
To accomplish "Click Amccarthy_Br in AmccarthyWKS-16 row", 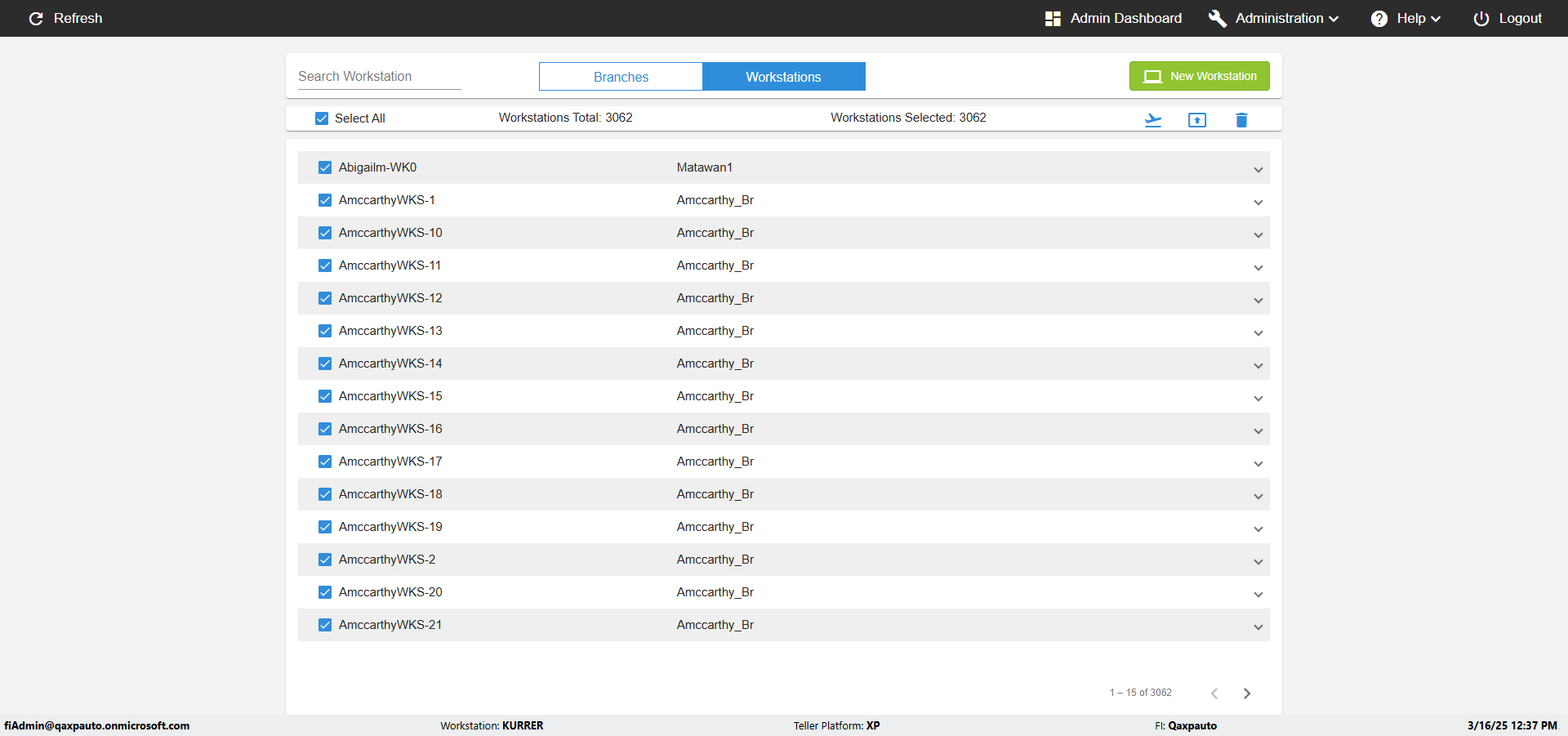I will point(715,429).
